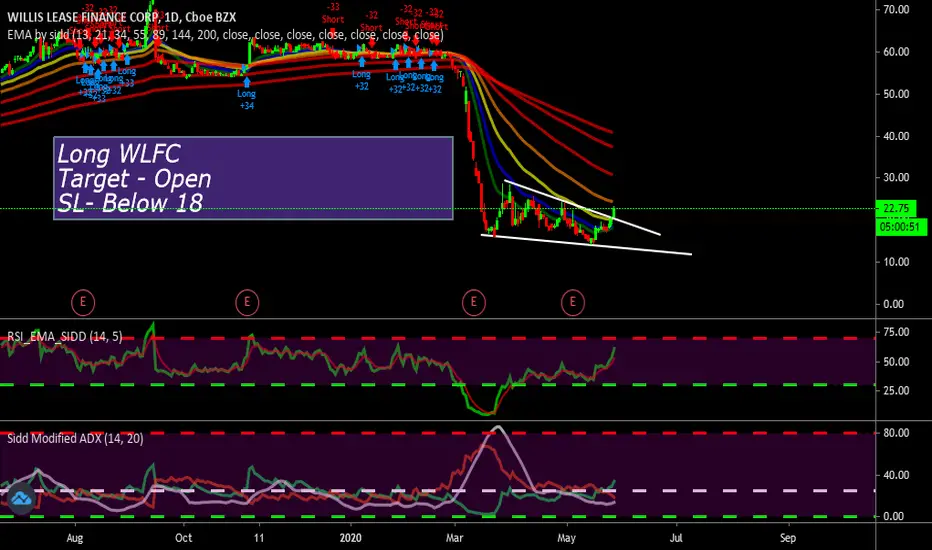Click the Jul label on time axis

click(x=676, y=538)
